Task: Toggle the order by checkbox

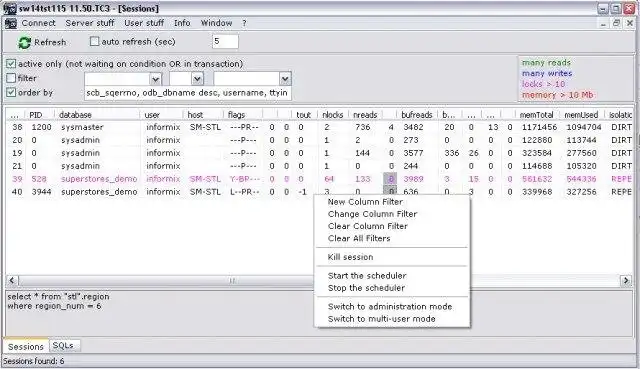Action: [x=11, y=93]
